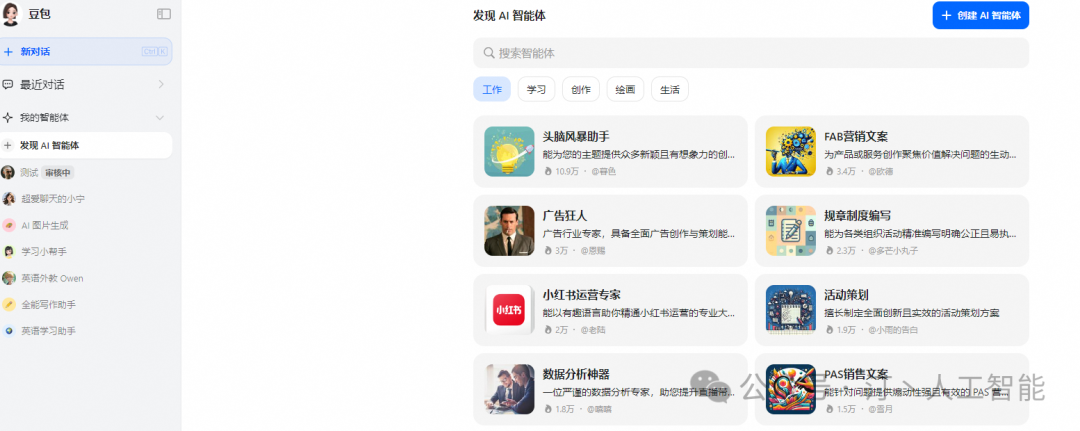Open 数据分析神器 card title

pyautogui.click(x=576, y=374)
